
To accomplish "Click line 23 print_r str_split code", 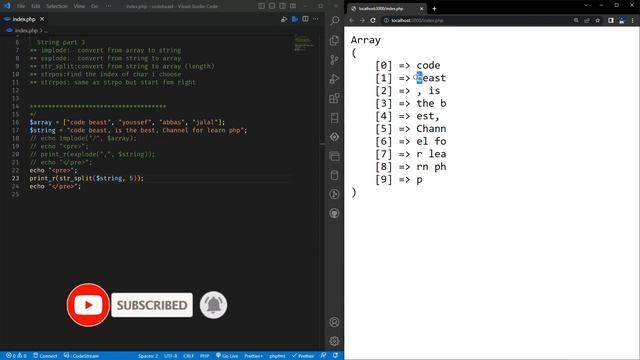I will (87, 178).
